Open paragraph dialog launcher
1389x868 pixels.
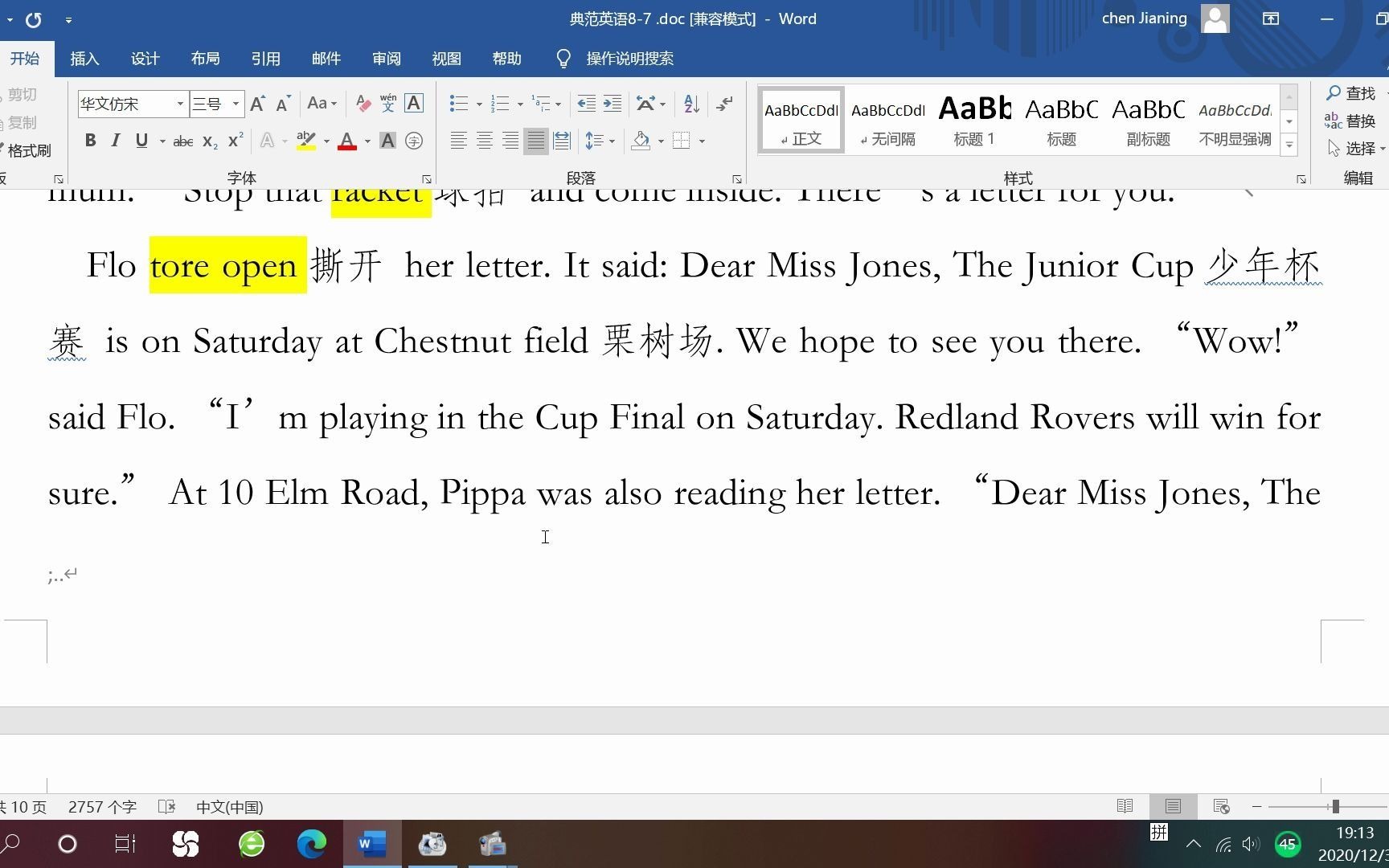pos(736,179)
